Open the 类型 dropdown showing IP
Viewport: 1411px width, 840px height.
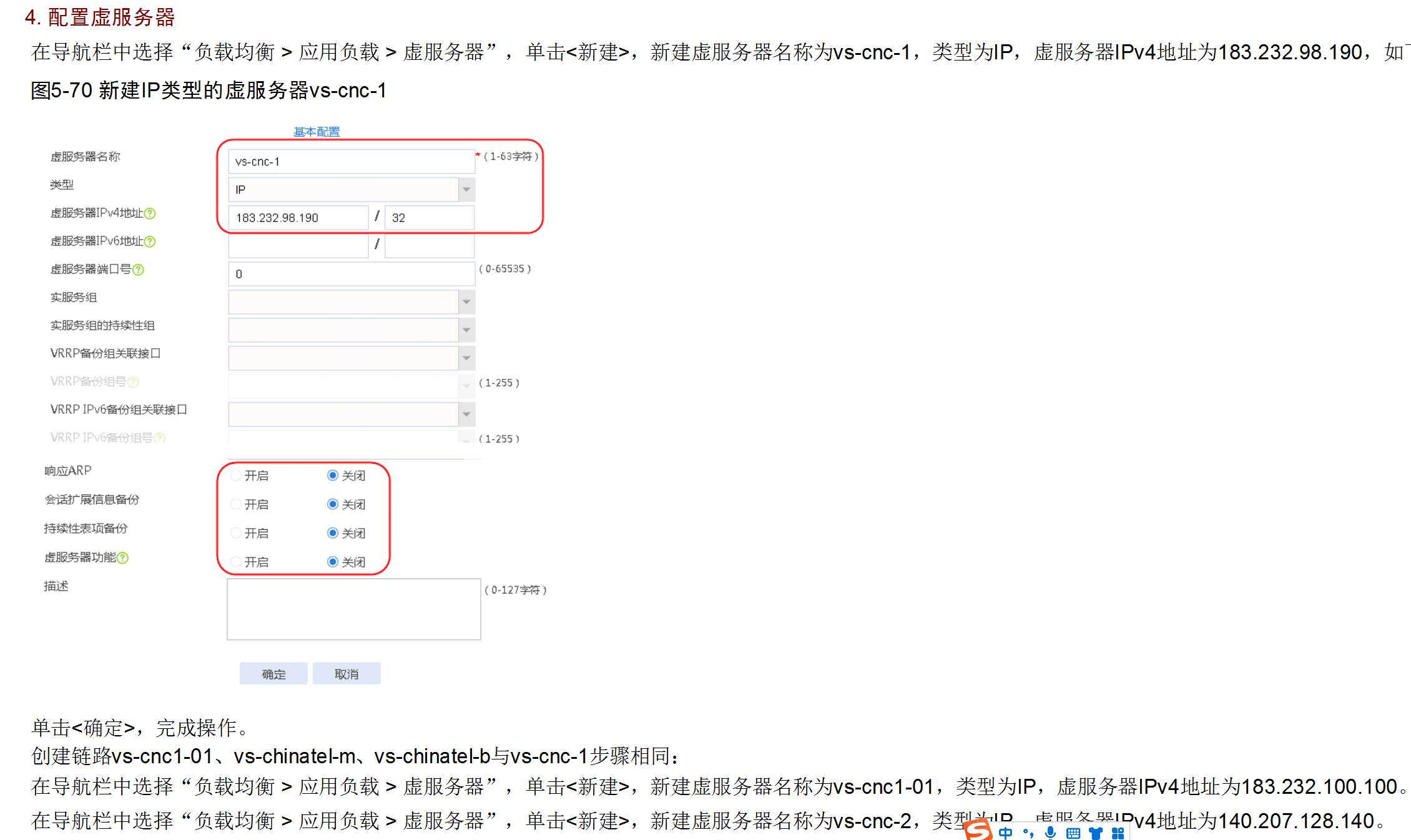click(x=466, y=189)
